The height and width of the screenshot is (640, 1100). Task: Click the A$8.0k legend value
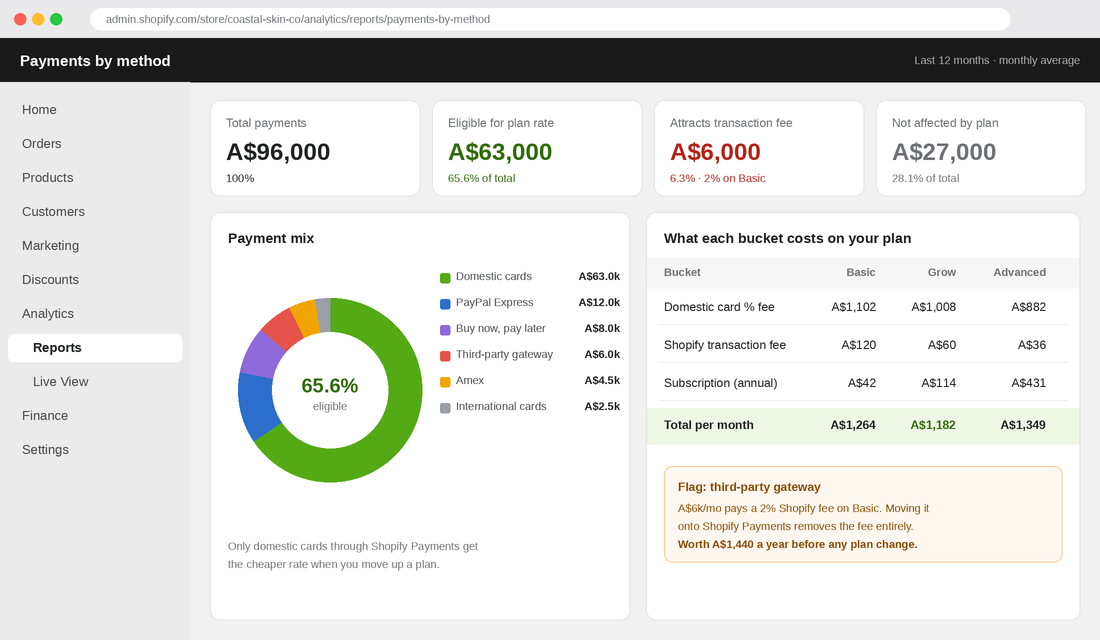[x=602, y=328]
